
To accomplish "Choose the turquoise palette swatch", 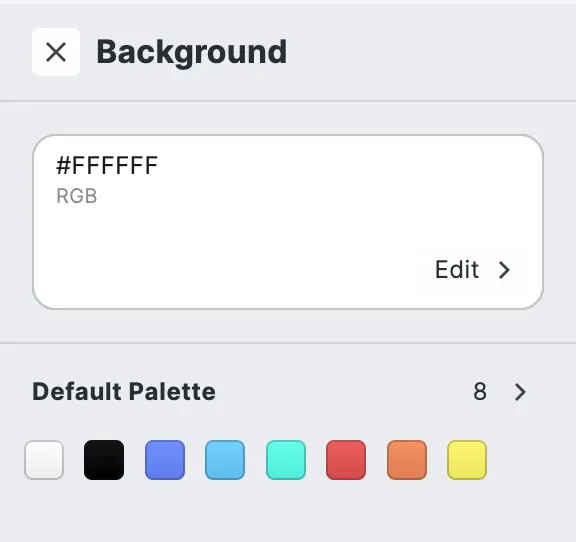I will pos(286,460).
